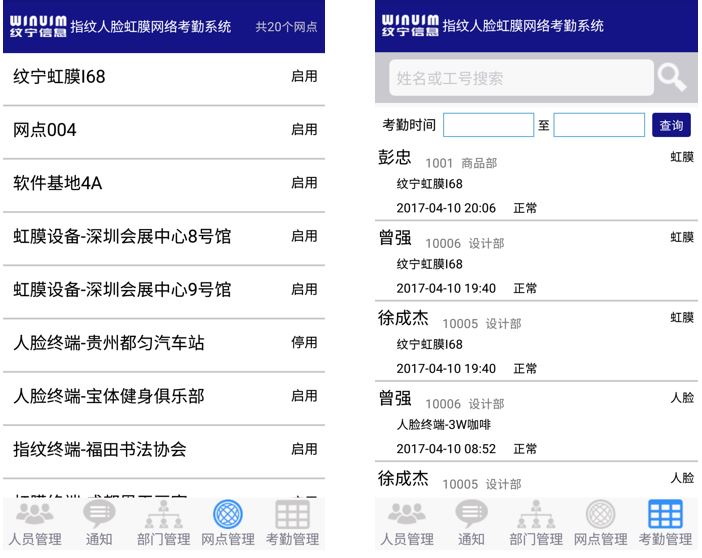The width and height of the screenshot is (702, 558).
Task: Tap the grey 考勤管理 grid icon
Action: tap(292, 512)
